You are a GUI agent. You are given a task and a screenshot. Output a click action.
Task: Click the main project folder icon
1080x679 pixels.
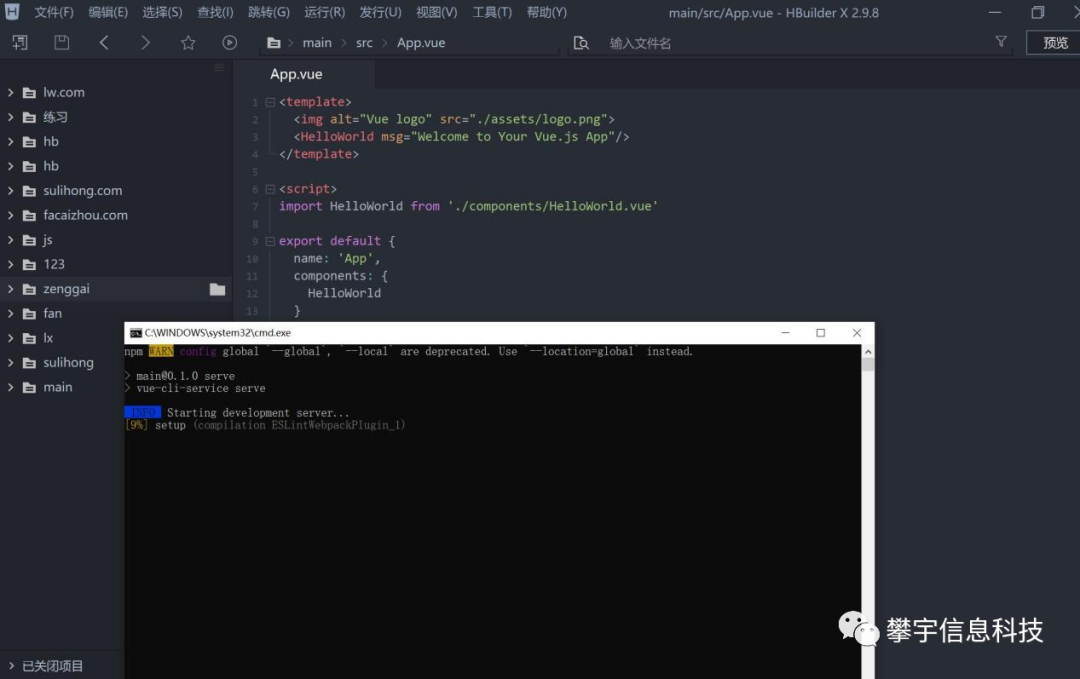30,388
